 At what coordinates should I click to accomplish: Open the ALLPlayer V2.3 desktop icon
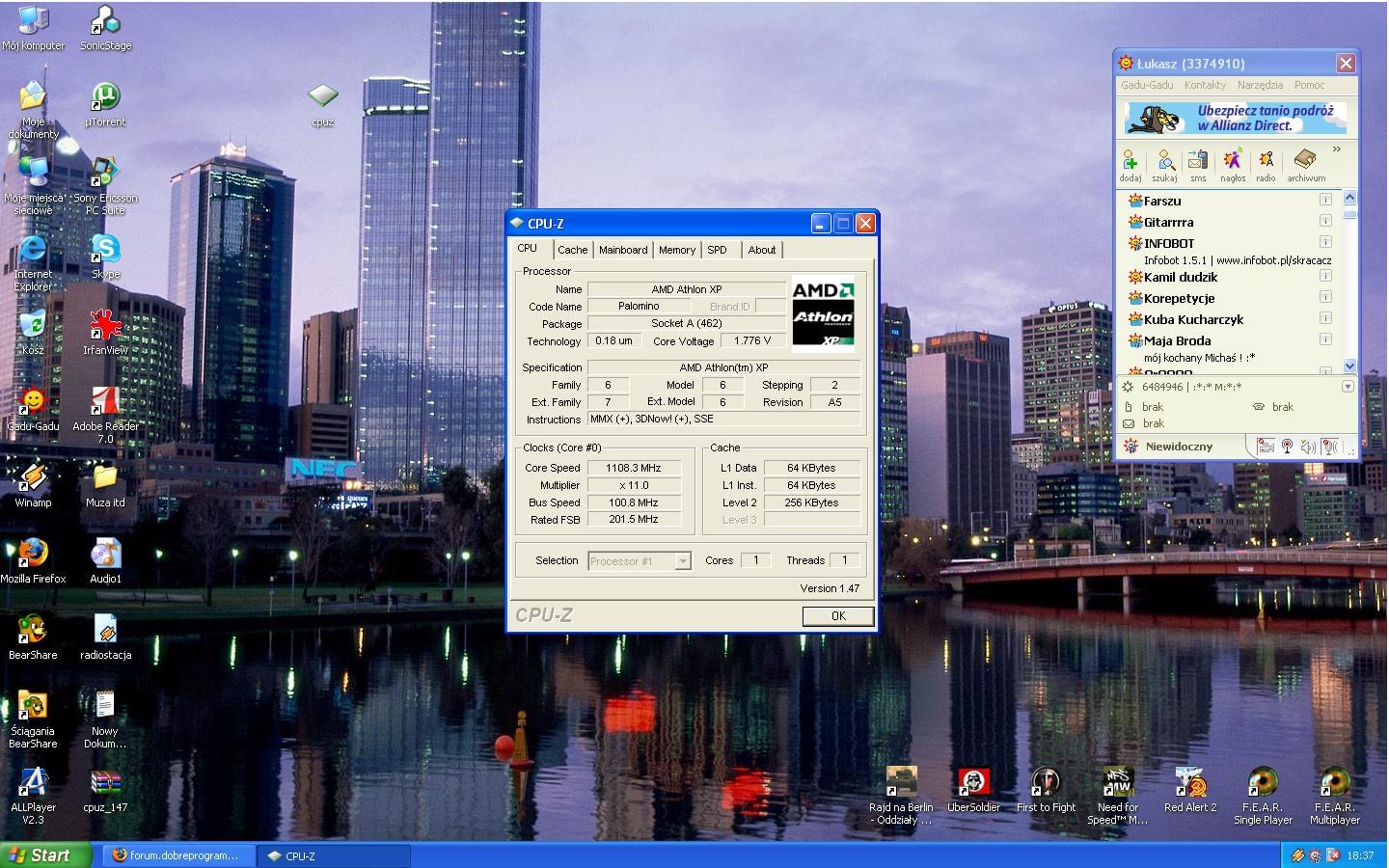pyautogui.click(x=33, y=796)
